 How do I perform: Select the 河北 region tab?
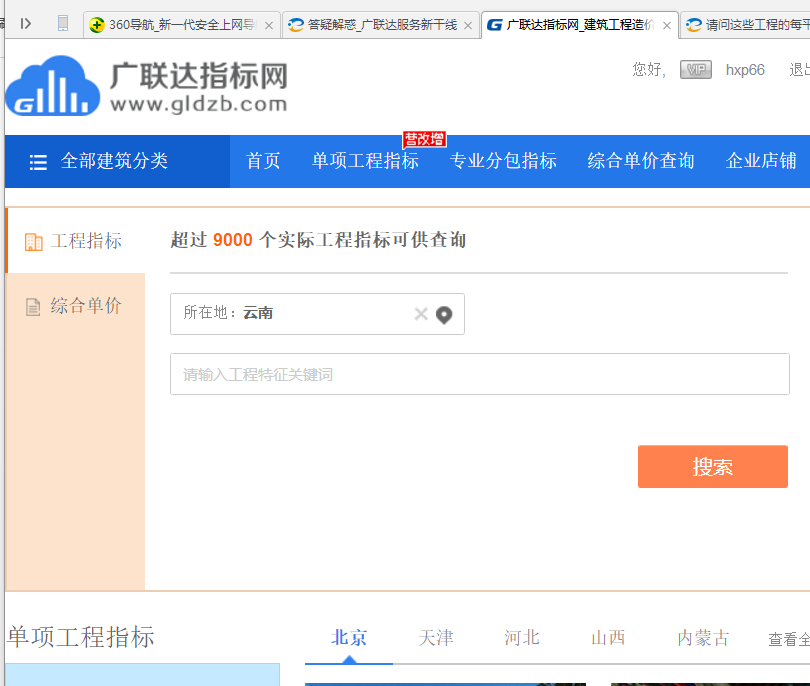pos(522,638)
